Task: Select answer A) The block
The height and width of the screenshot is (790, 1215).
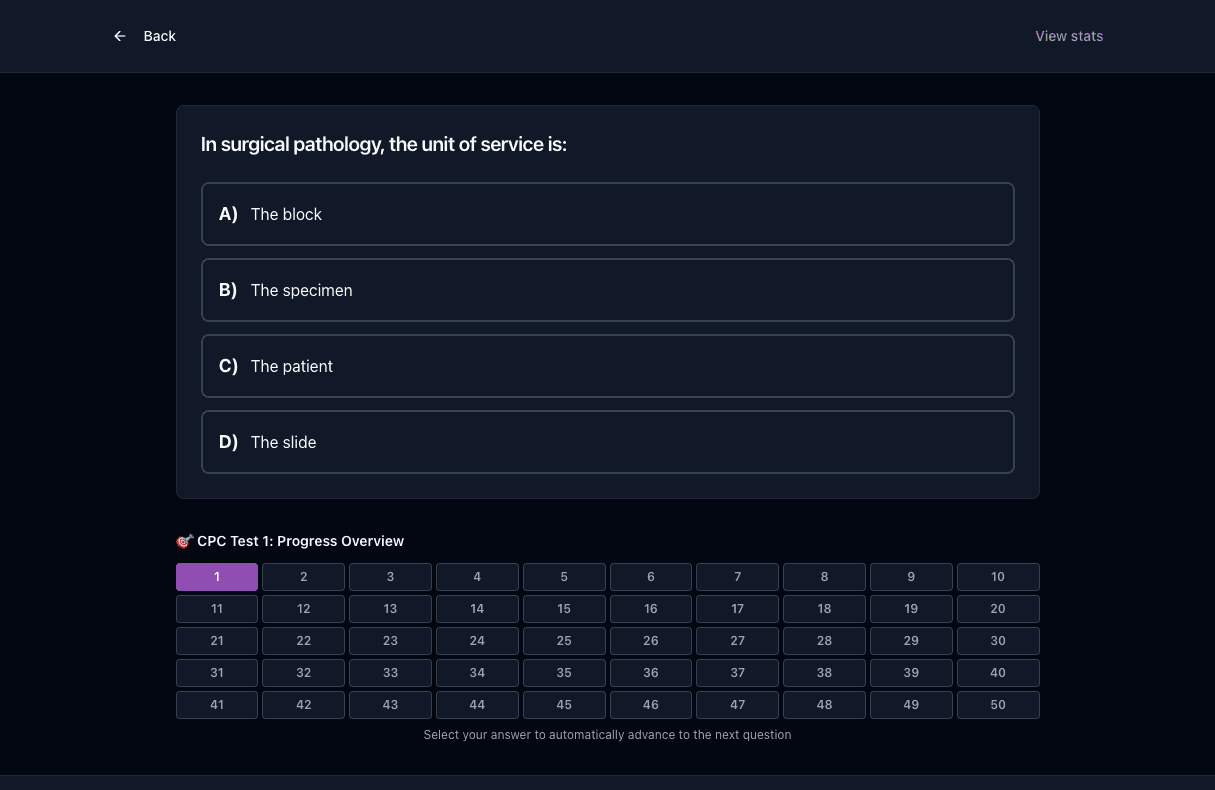Action: tap(608, 214)
